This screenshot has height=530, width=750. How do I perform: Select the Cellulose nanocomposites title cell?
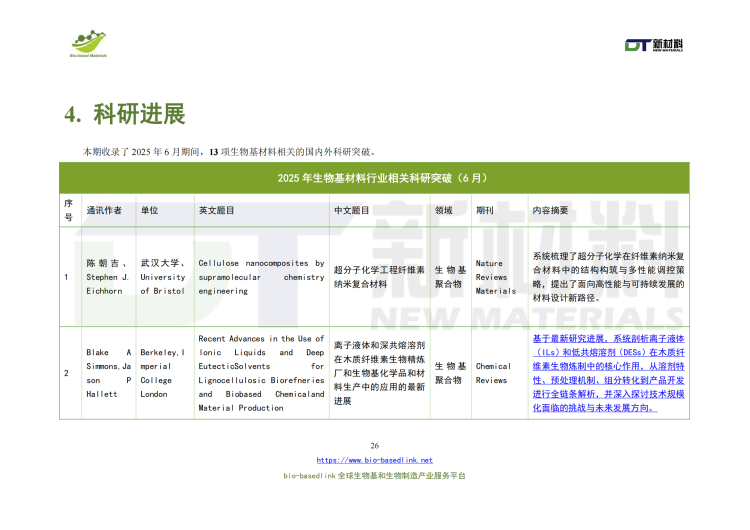(x=261, y=277)
